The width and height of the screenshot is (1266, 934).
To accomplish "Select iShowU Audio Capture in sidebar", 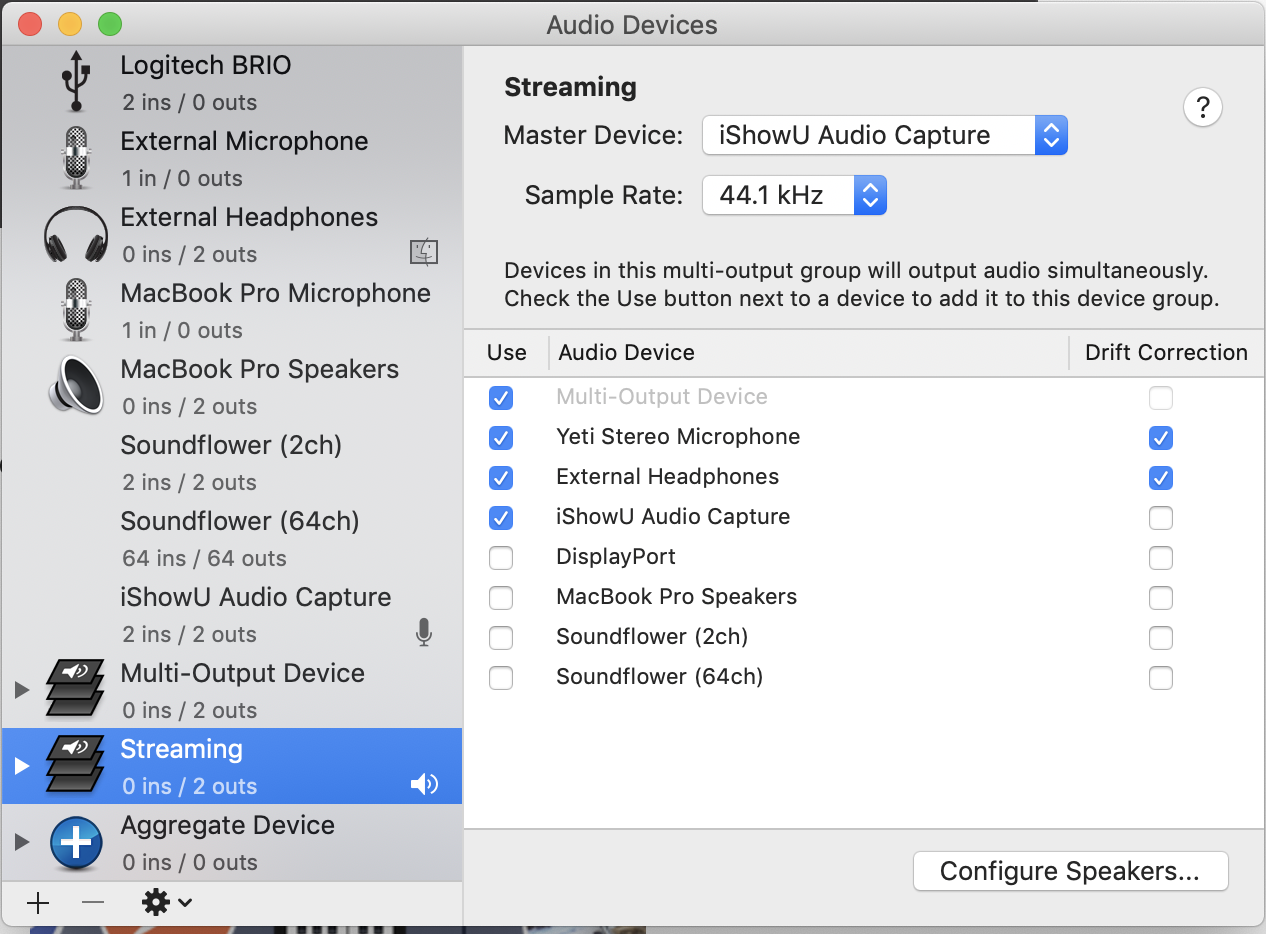I will 231,614.
